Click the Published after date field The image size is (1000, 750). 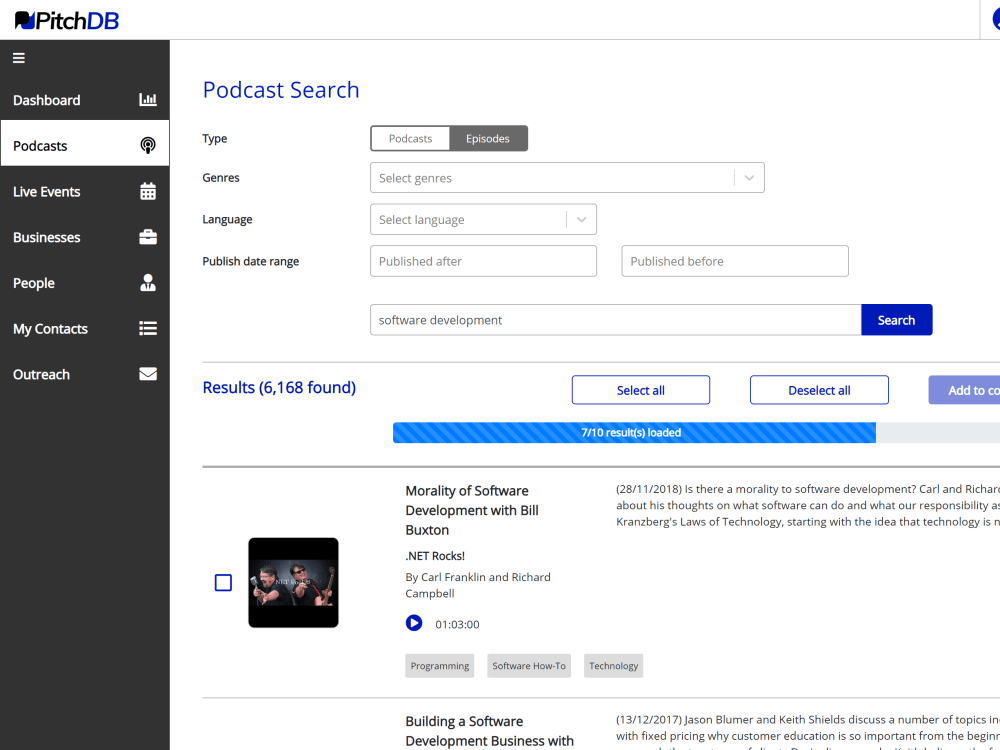coord(483,261)
